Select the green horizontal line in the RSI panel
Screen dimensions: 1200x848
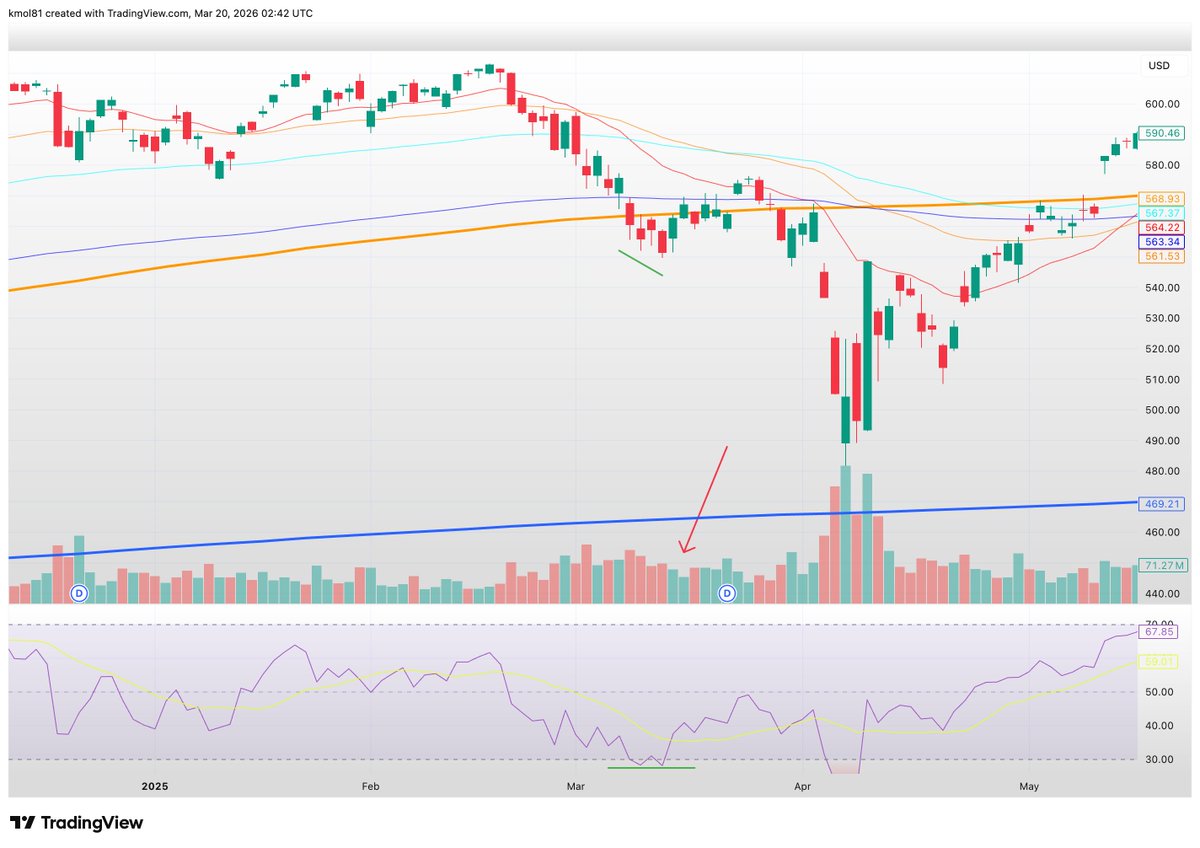(650, 770)
